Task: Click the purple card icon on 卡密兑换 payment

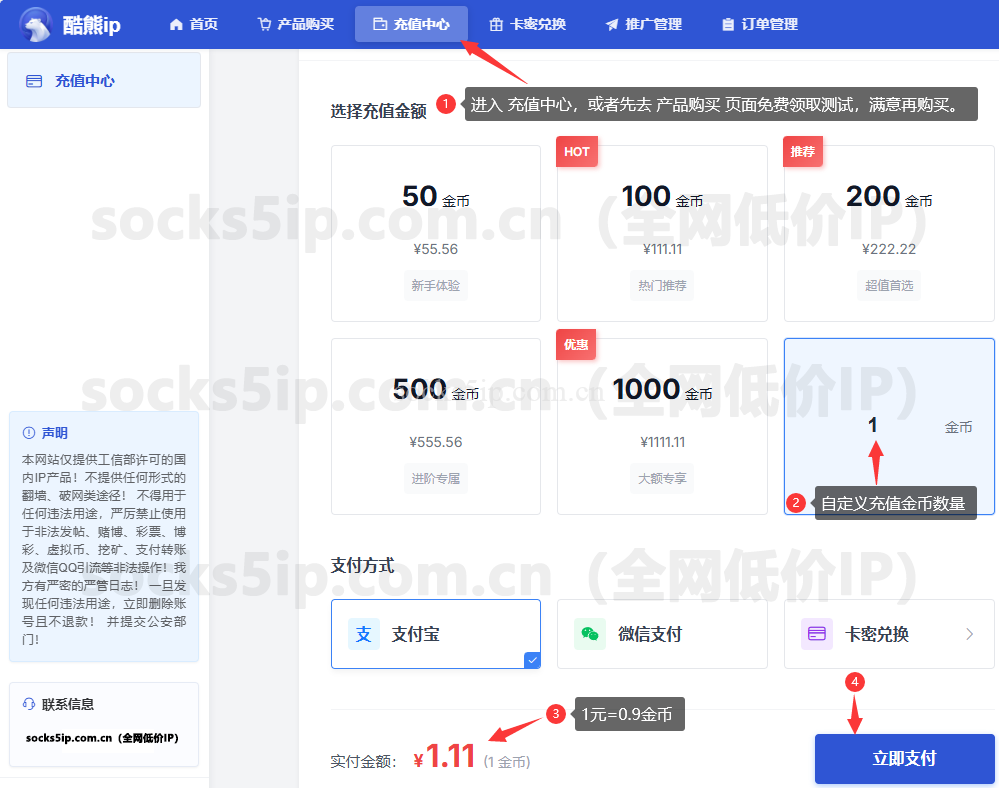Action: pyautogui.click(x=815, y=634)
